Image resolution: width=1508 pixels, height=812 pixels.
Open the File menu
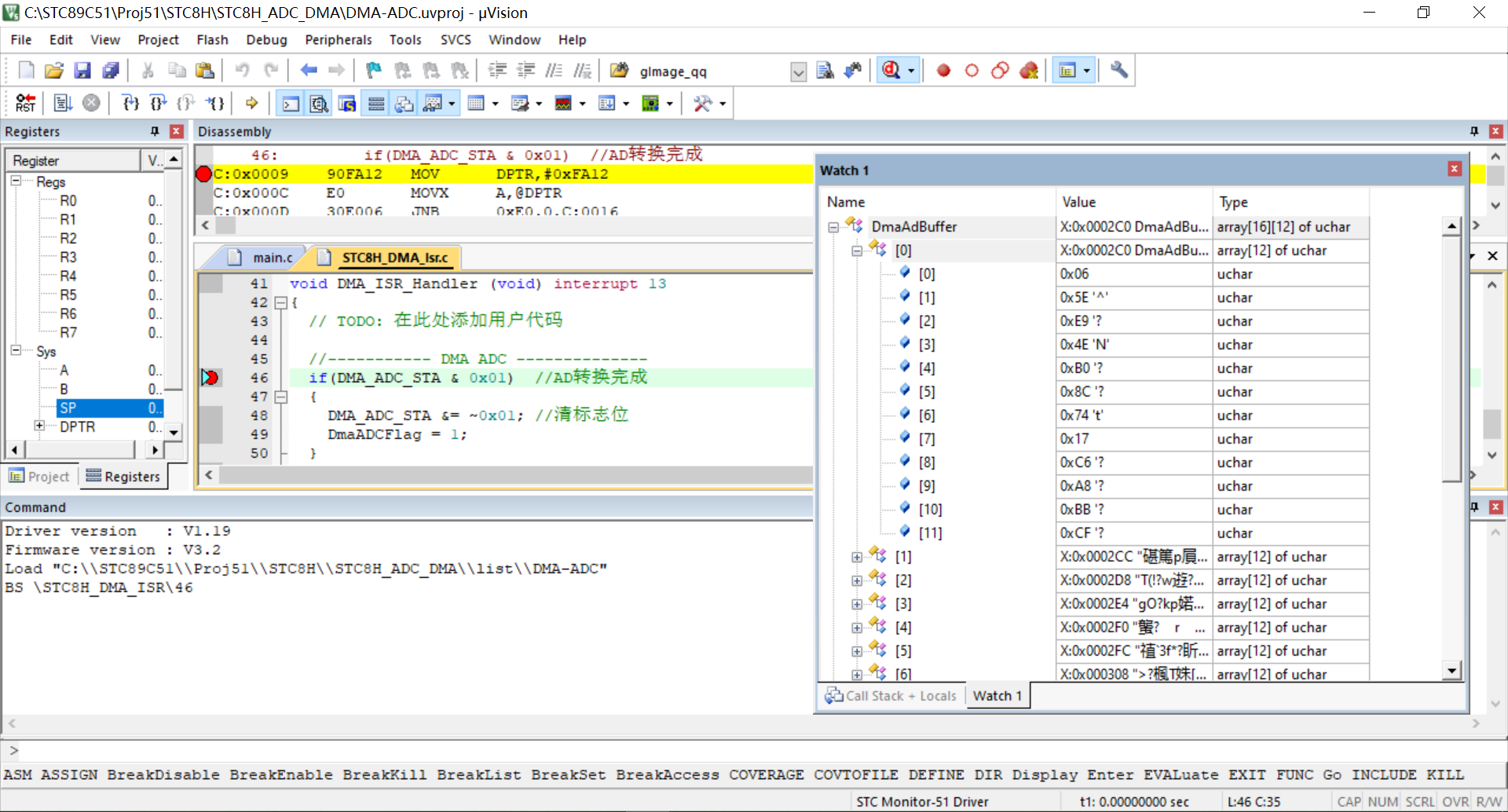pyautogui.click(x=21, y=39)
